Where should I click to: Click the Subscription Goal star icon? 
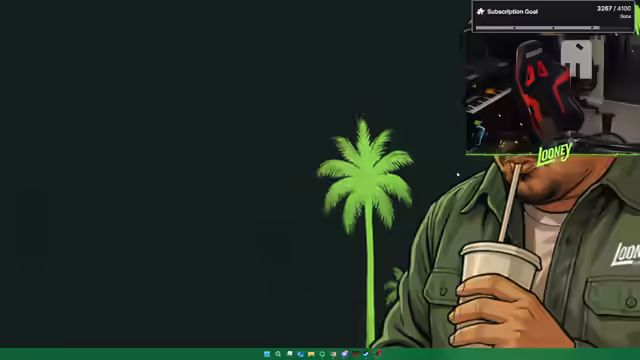tap(481, 11)
